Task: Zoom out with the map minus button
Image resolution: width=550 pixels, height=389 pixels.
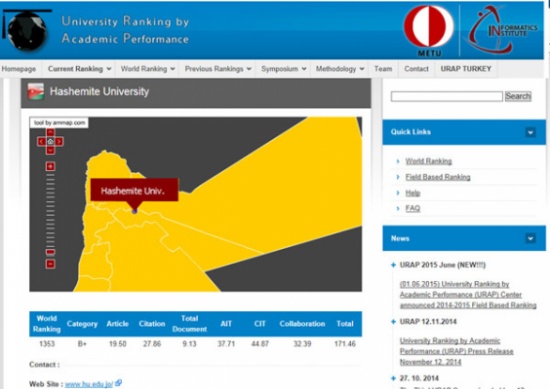Action: pyautogui.click(x=51, y=264)
